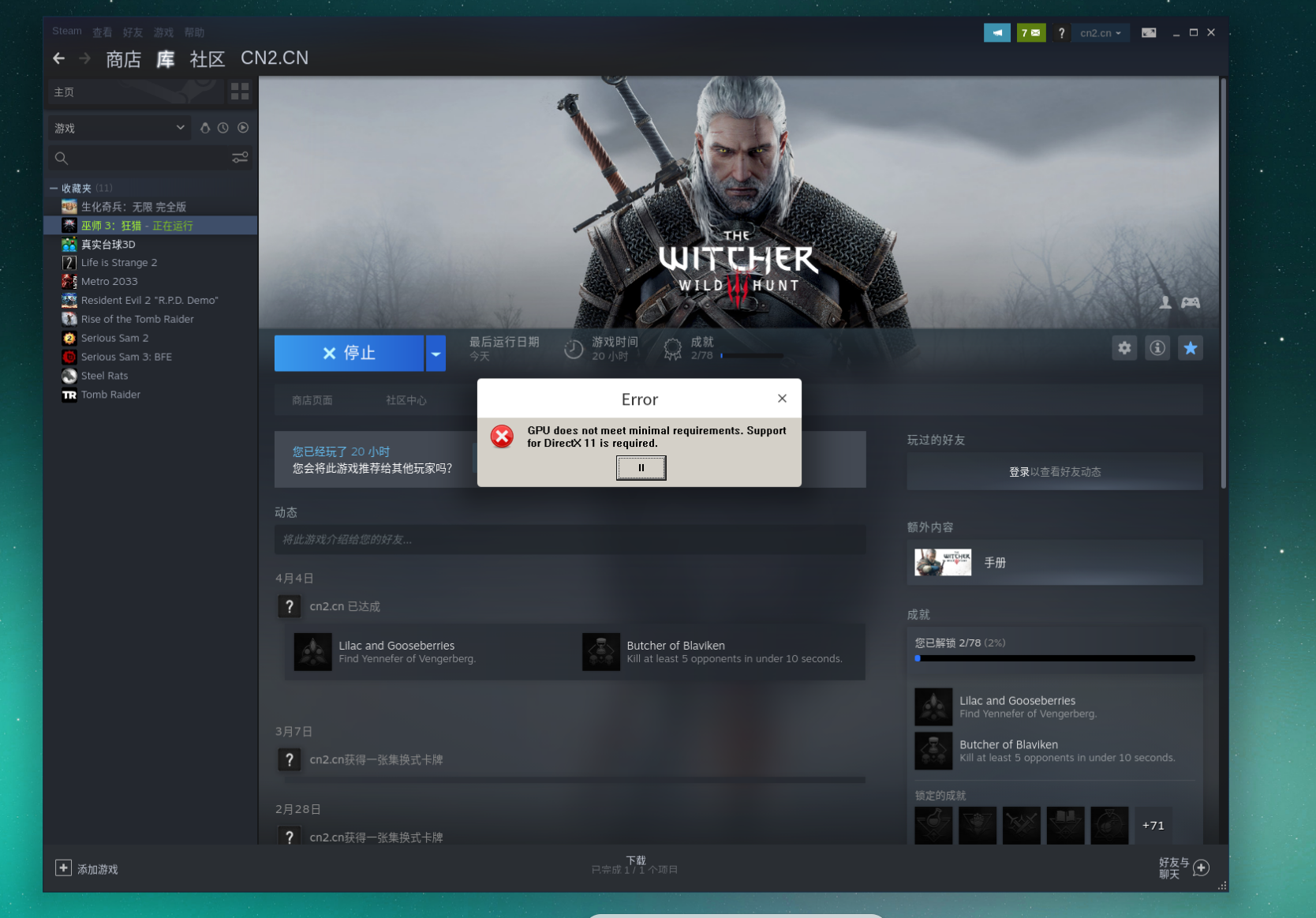Open advanced filter sliders icon
Viewport: 1316px width, 918px height.
[240, 158]
